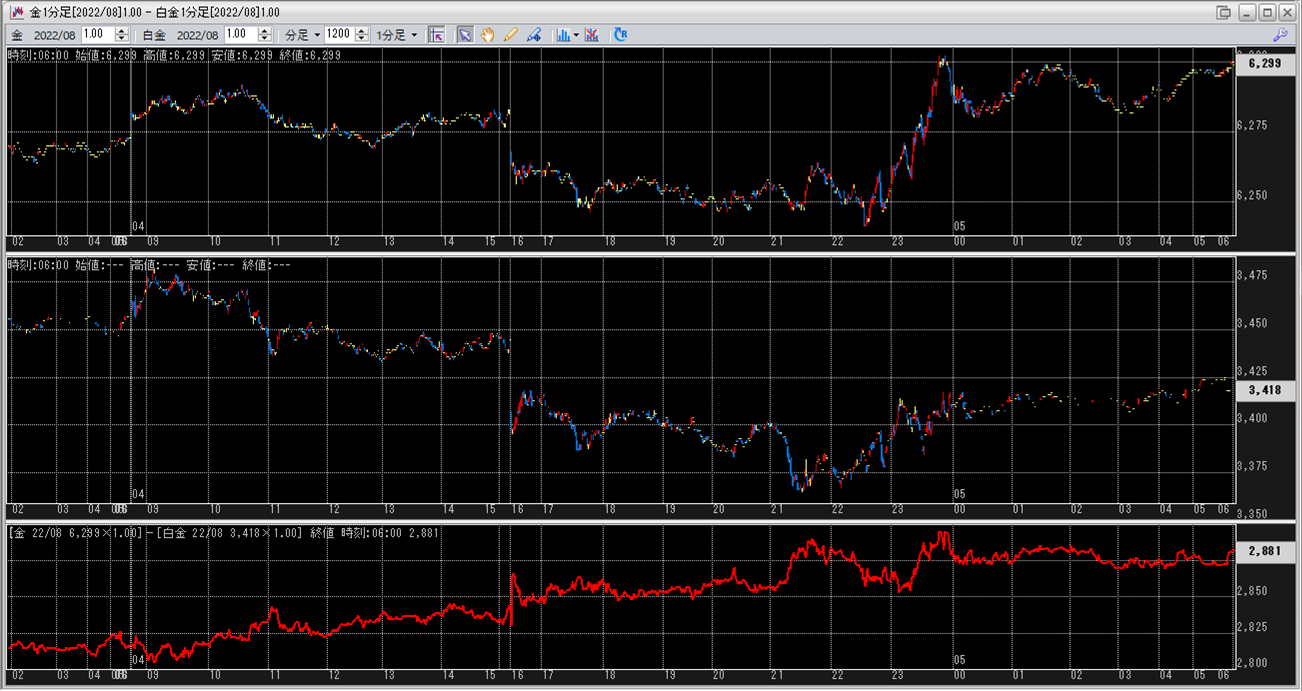Expand the bar chart indicator dropdown arrow
Screen dimensions: 1302x691
click(576, 34)
